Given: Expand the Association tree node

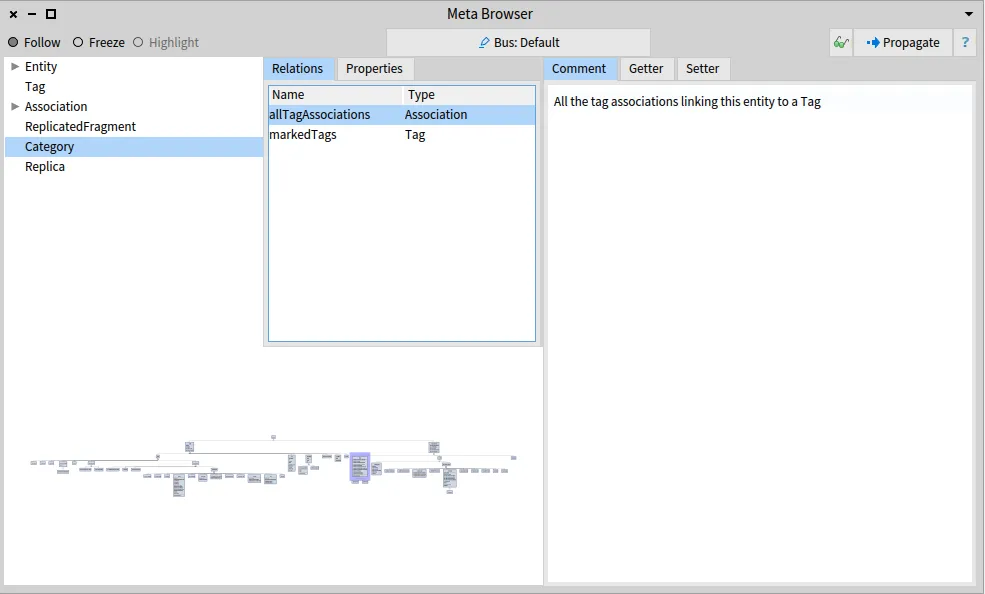Looking at the screenshot, I should (x=15, y=107).
